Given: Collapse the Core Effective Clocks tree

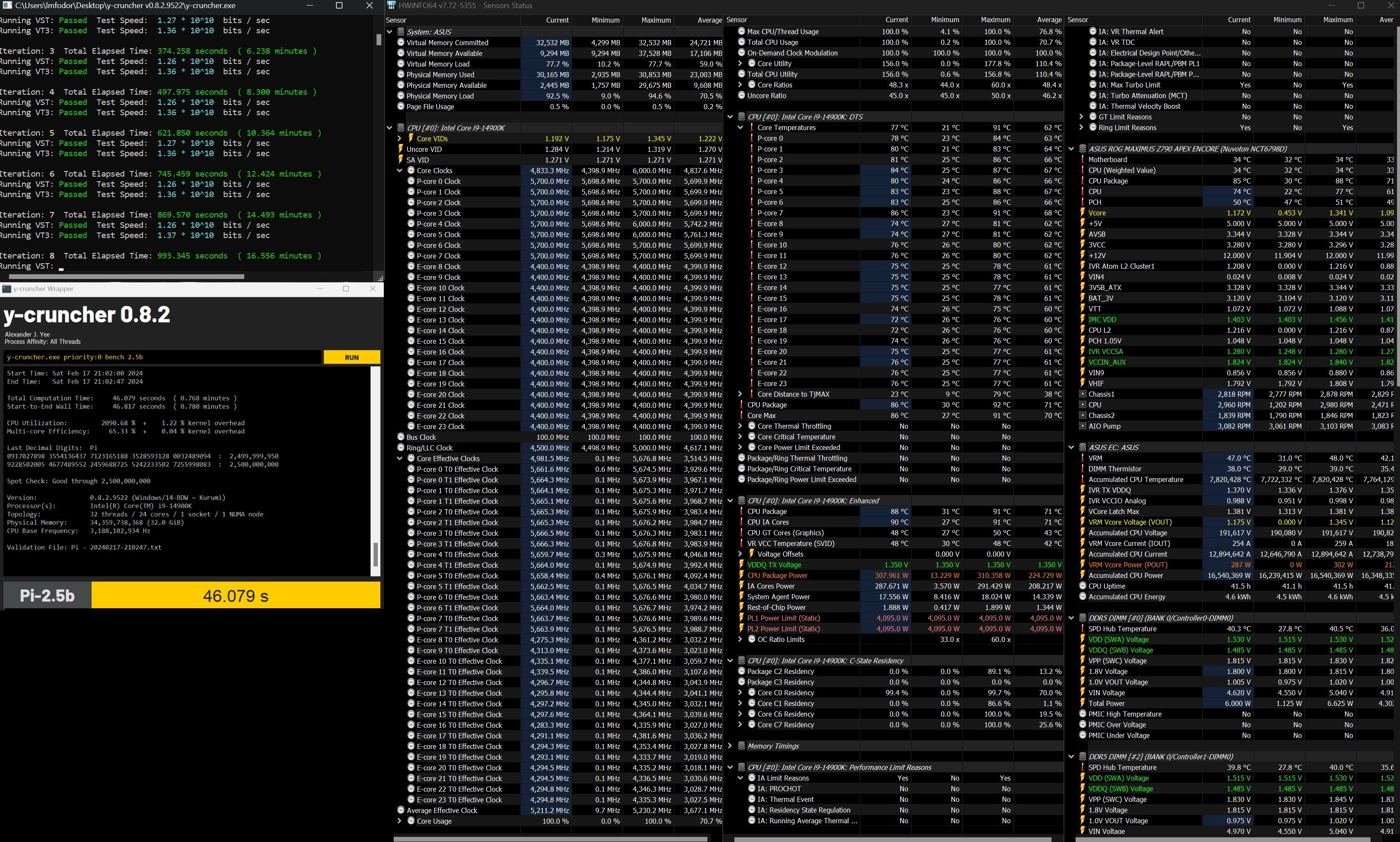Looking at the screenshot, I should pos(400,459).
